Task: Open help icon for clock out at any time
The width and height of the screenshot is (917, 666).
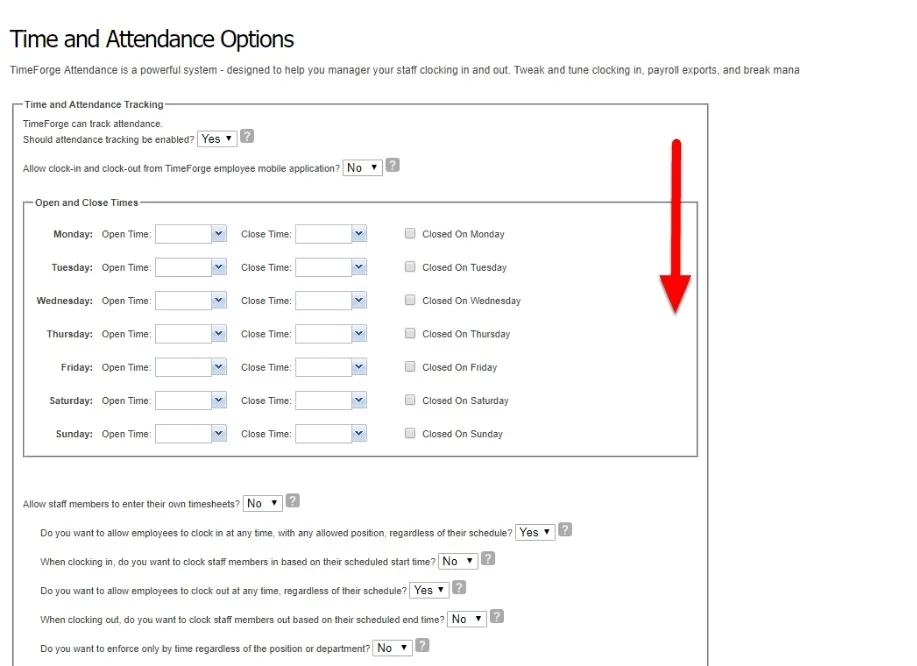Action: [x=459, y=587]
